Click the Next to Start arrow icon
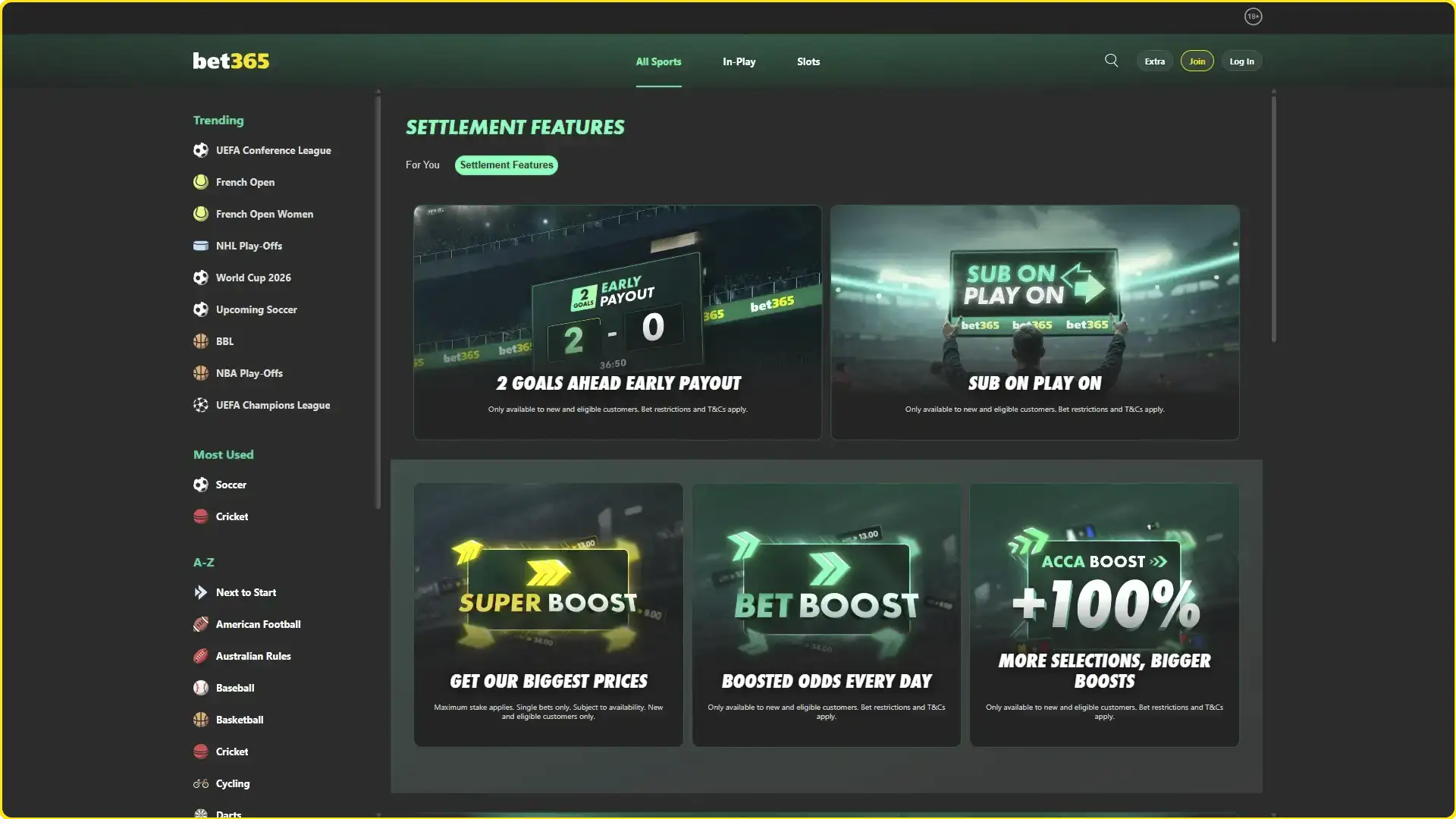The image size is (1456, 819). (201, 592)
